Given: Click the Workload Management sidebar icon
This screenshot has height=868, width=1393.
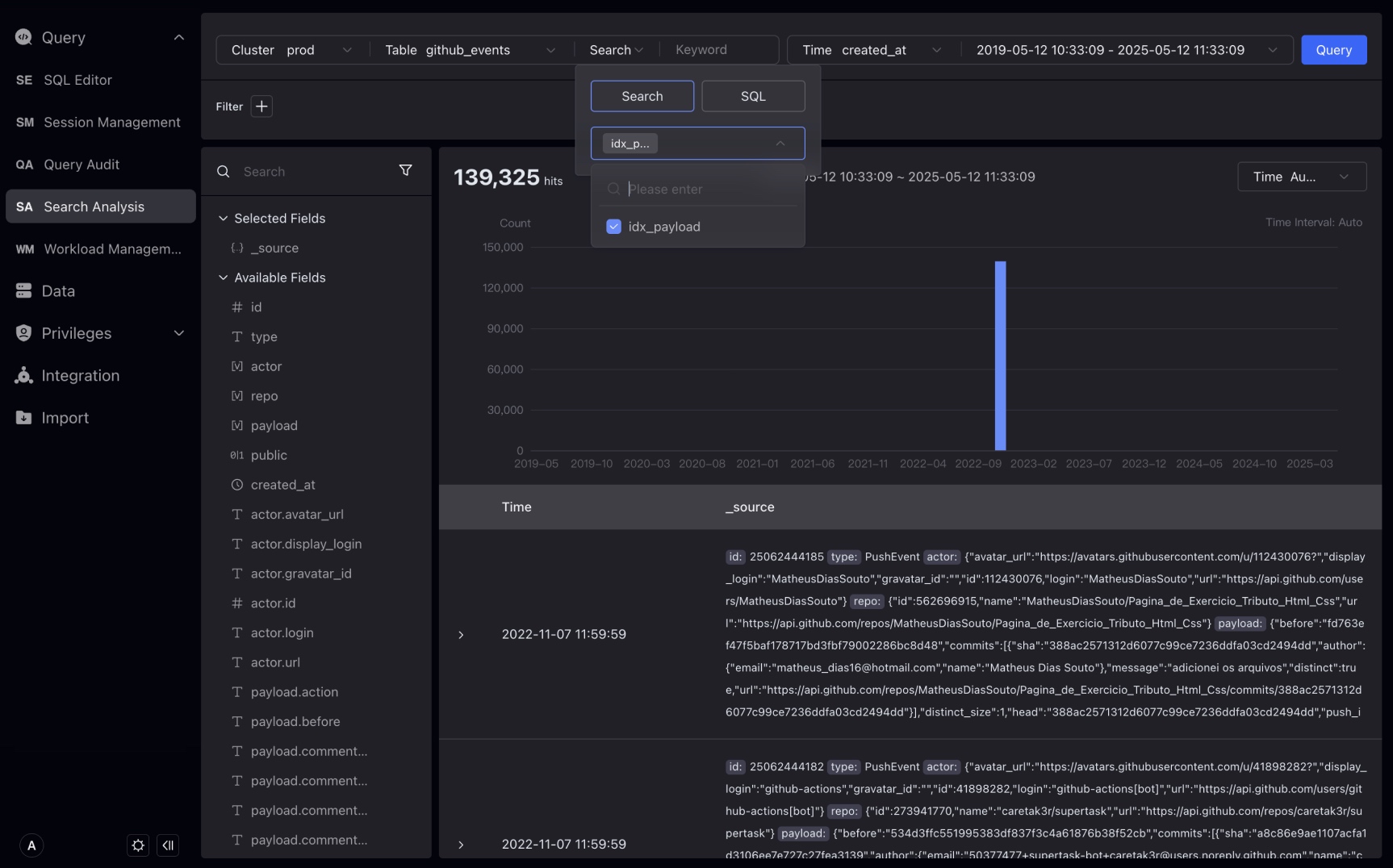Looking at the screenshot, I should tap(24, 249).
